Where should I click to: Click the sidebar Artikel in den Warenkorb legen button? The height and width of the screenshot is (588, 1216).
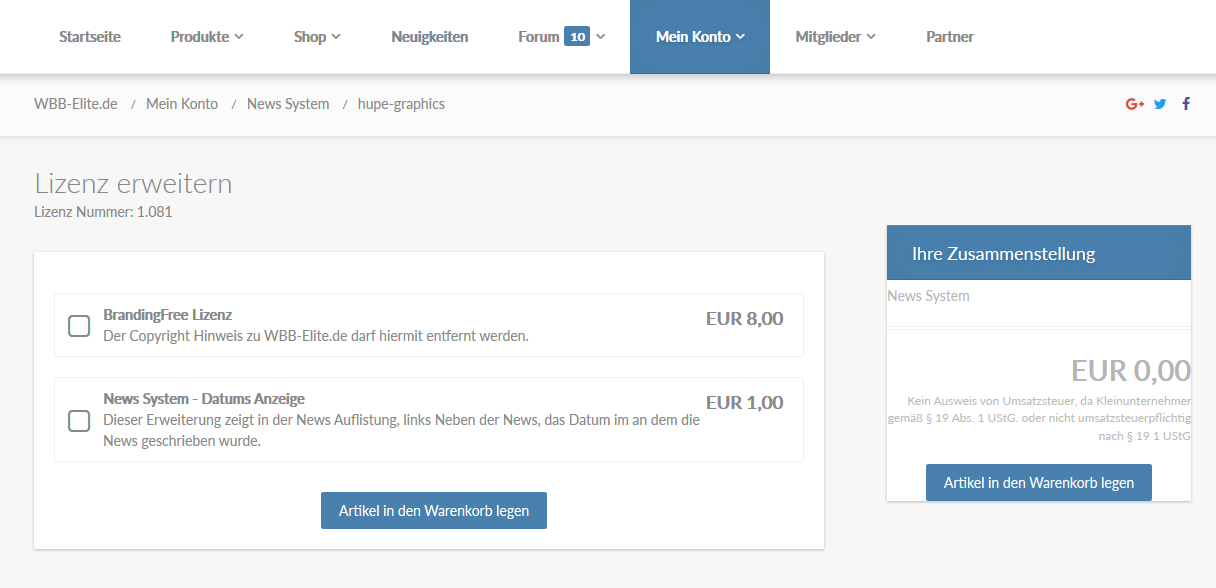[x=1038, y=482]
